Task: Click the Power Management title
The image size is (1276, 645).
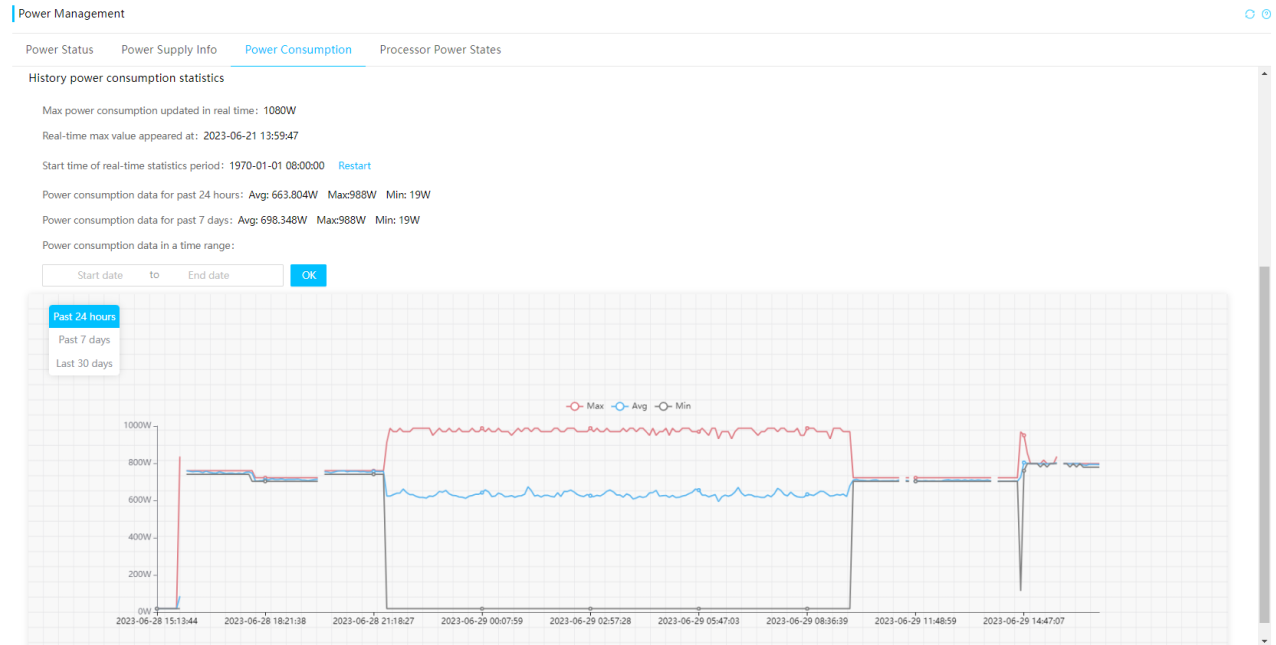Action: coord(72,14)
